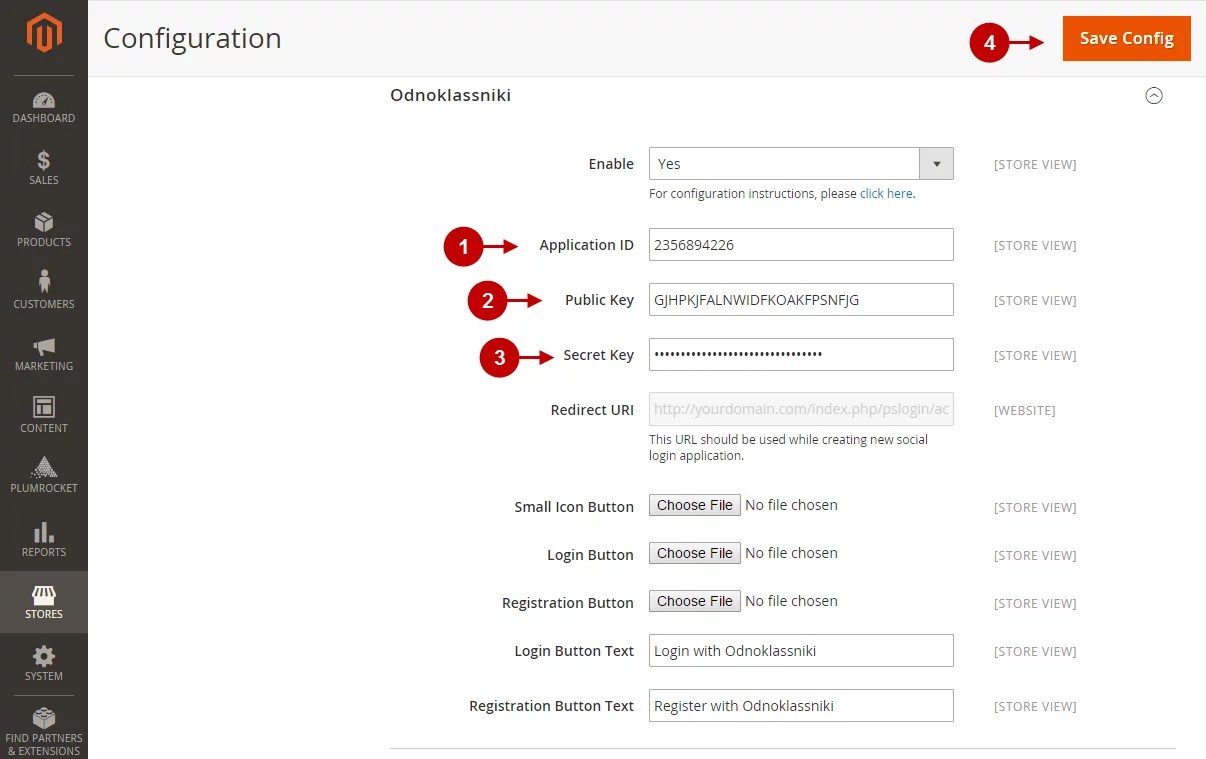
Task: Choose File for Login Button
Action: [x=695, y=554]
